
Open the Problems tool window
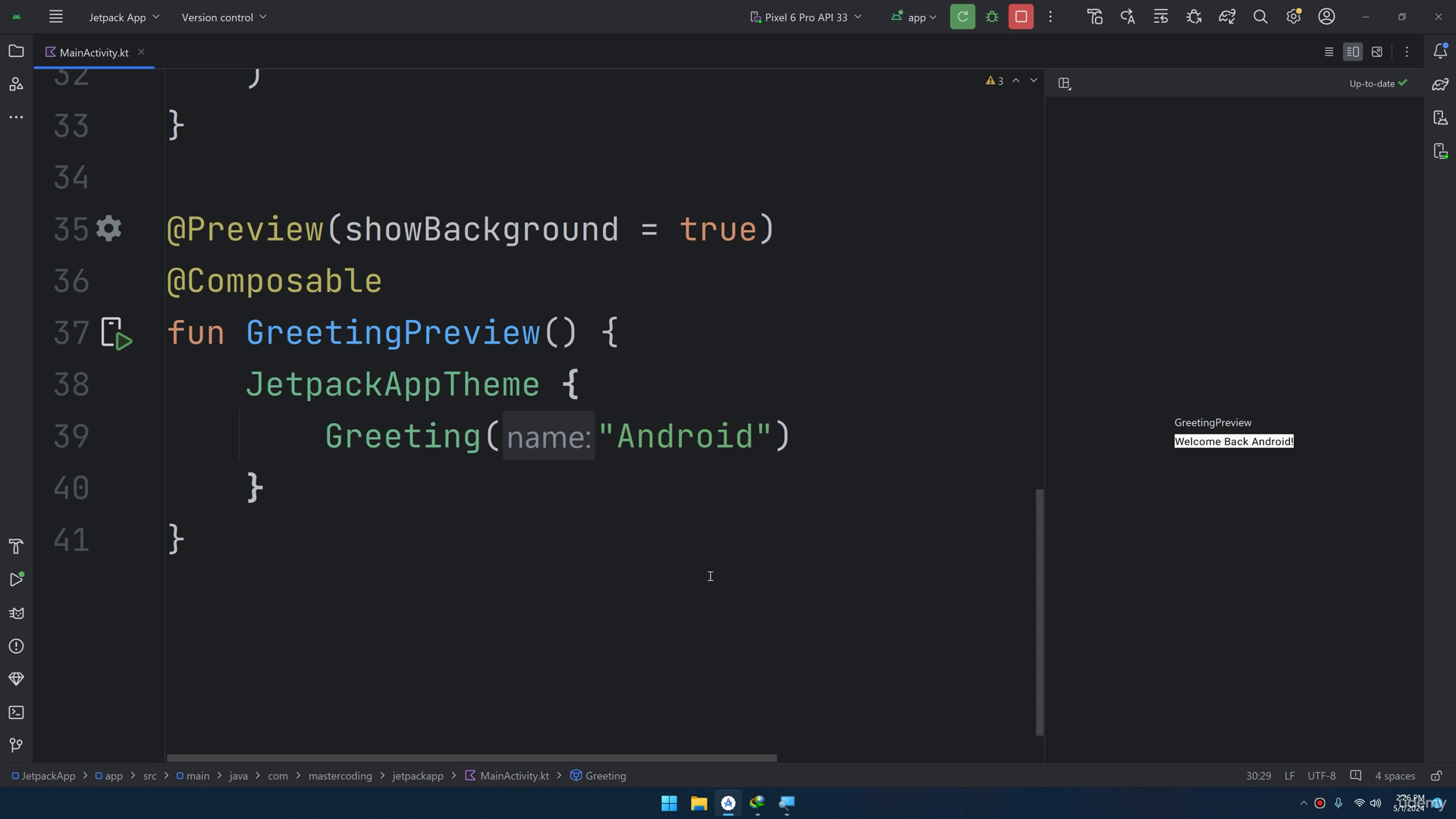tap(16, 646)
